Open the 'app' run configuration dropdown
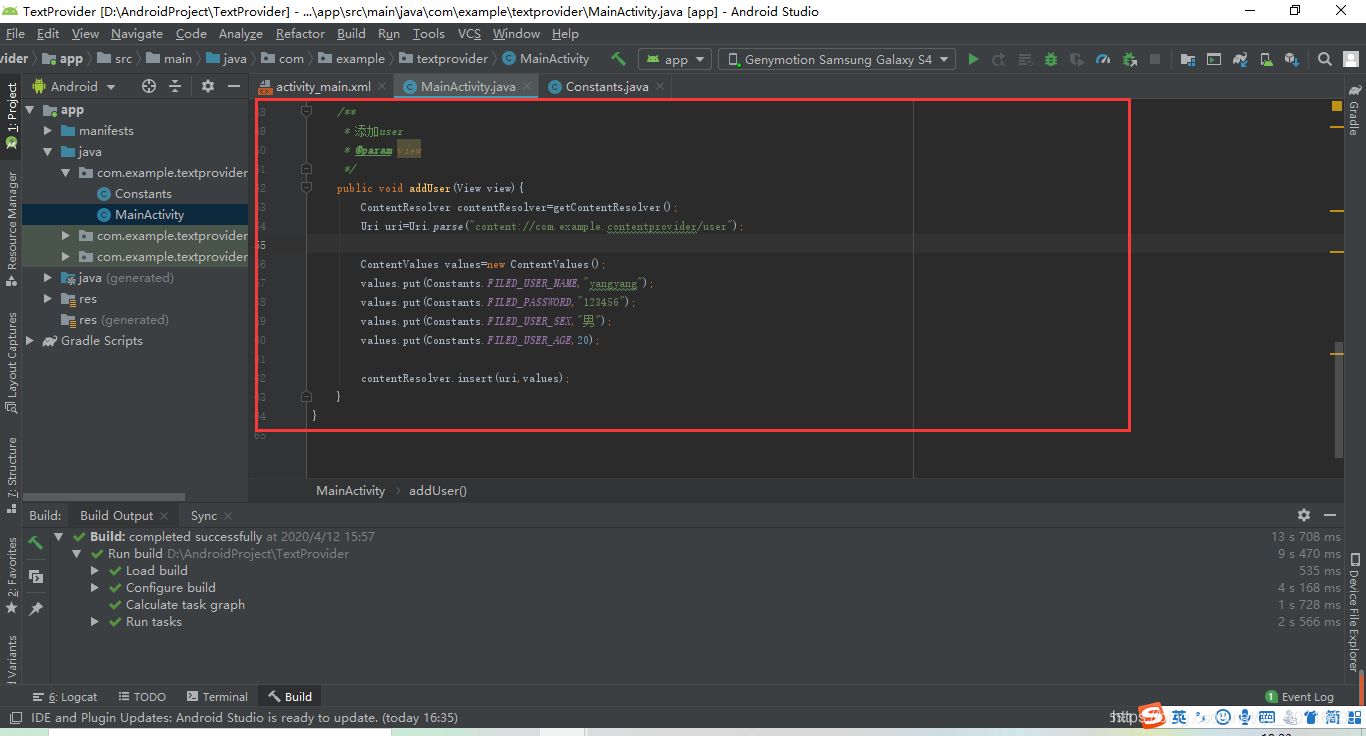Viewport: 1366px width, 736px height. coord(675,59)
